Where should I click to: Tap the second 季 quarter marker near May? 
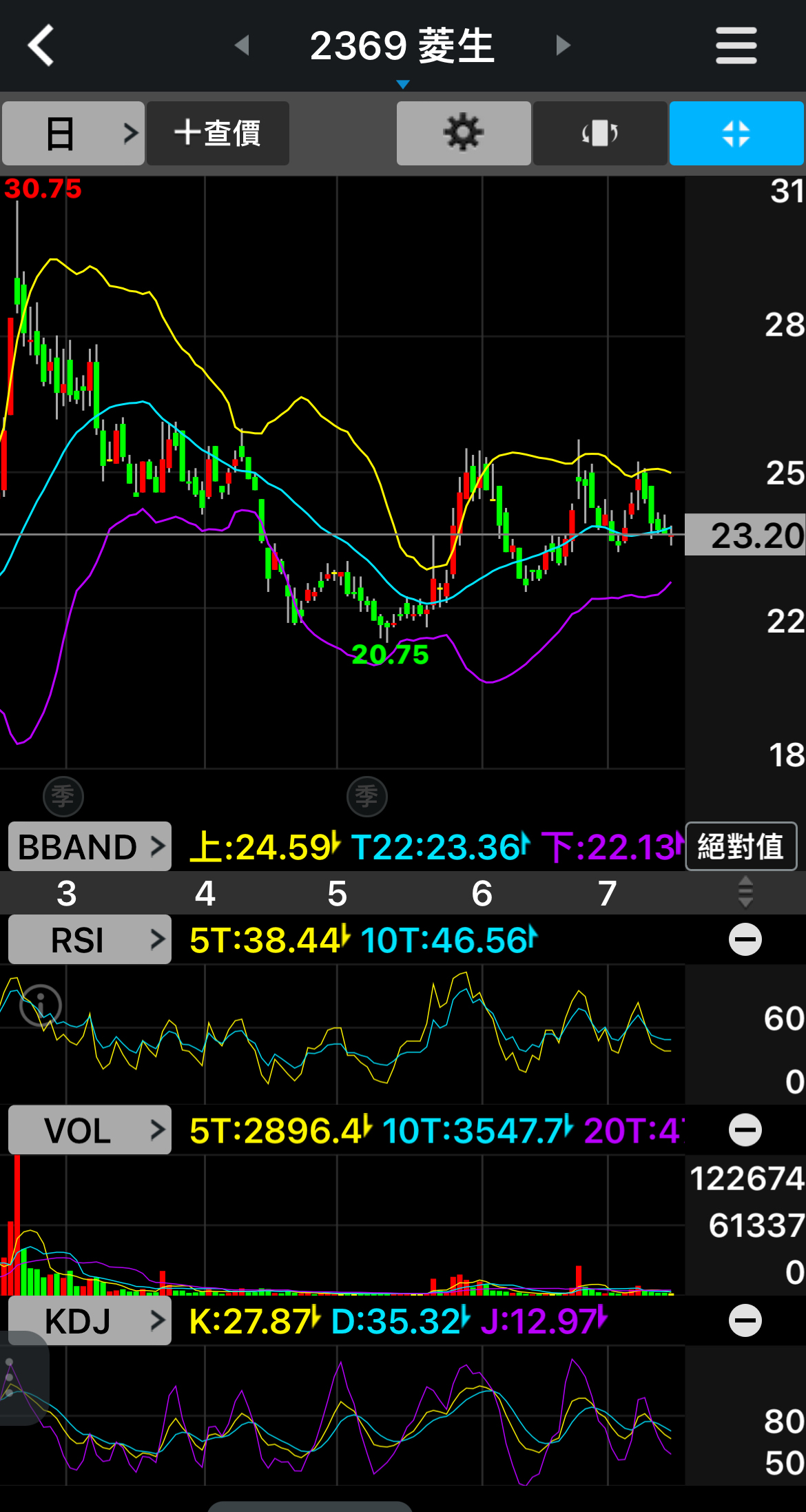(x=366, y=796)
